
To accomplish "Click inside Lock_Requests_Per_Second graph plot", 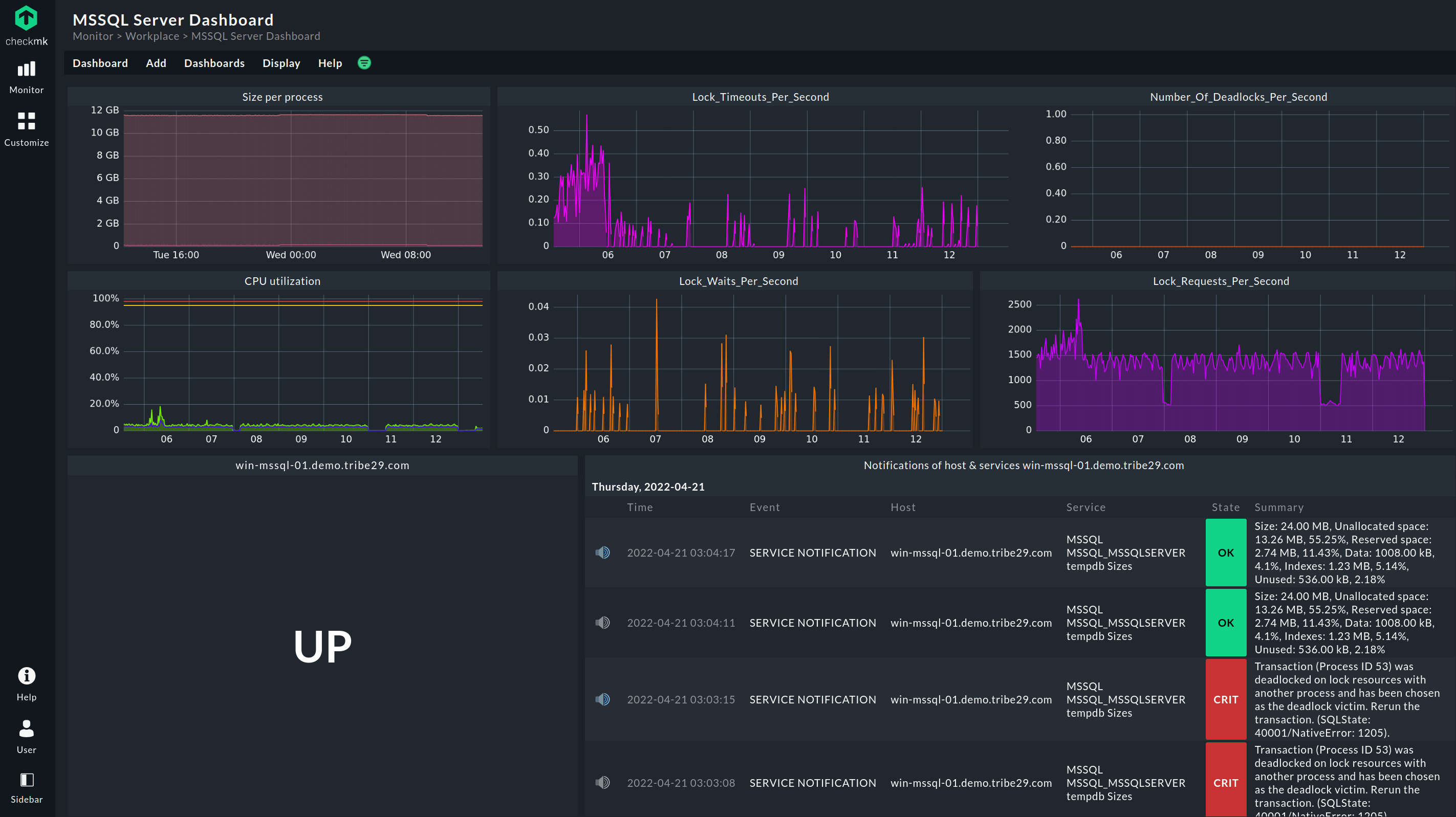I will pyautogui.click(x=1244, y=363).
